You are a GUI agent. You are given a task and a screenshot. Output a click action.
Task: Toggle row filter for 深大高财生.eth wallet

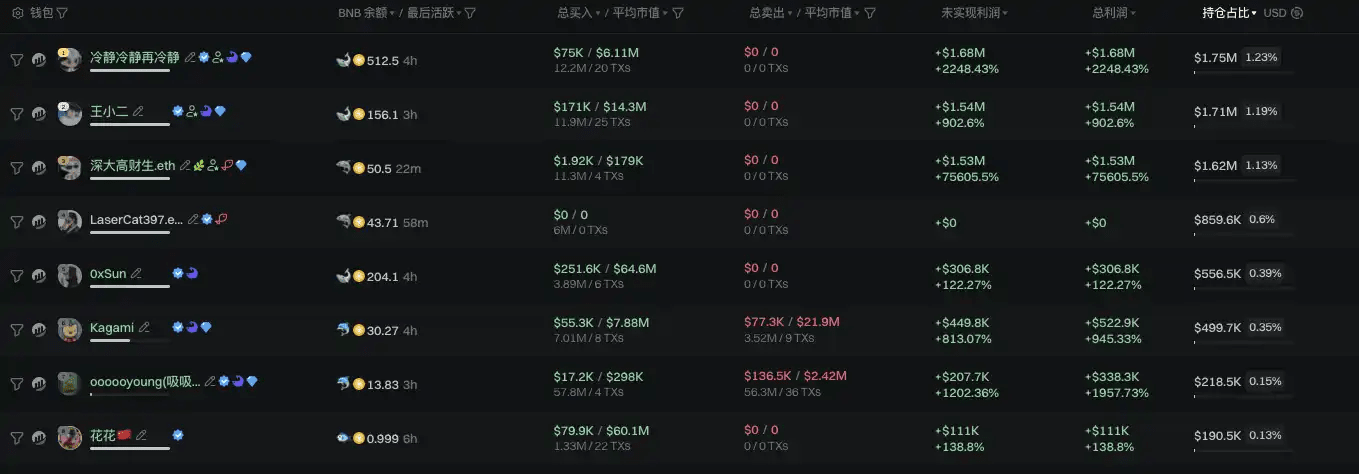click(17, 168)
